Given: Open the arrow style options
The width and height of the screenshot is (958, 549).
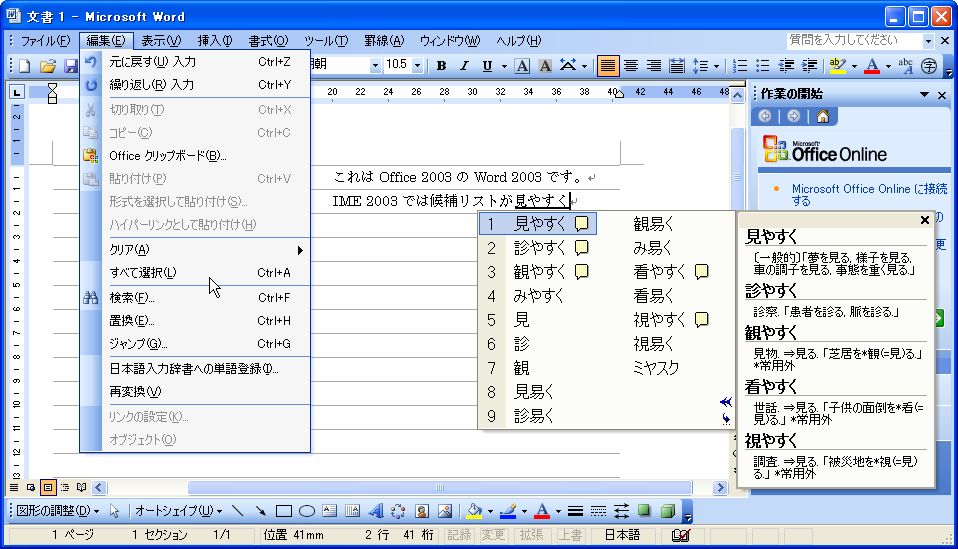Looking at the screenshot, I should click(x=621, y=511).
